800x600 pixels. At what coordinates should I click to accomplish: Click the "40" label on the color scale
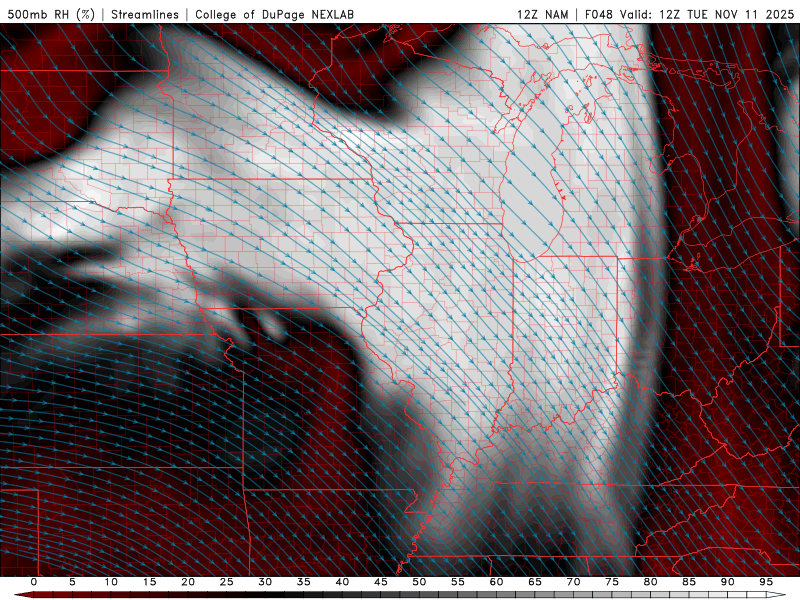click(342, 582)
